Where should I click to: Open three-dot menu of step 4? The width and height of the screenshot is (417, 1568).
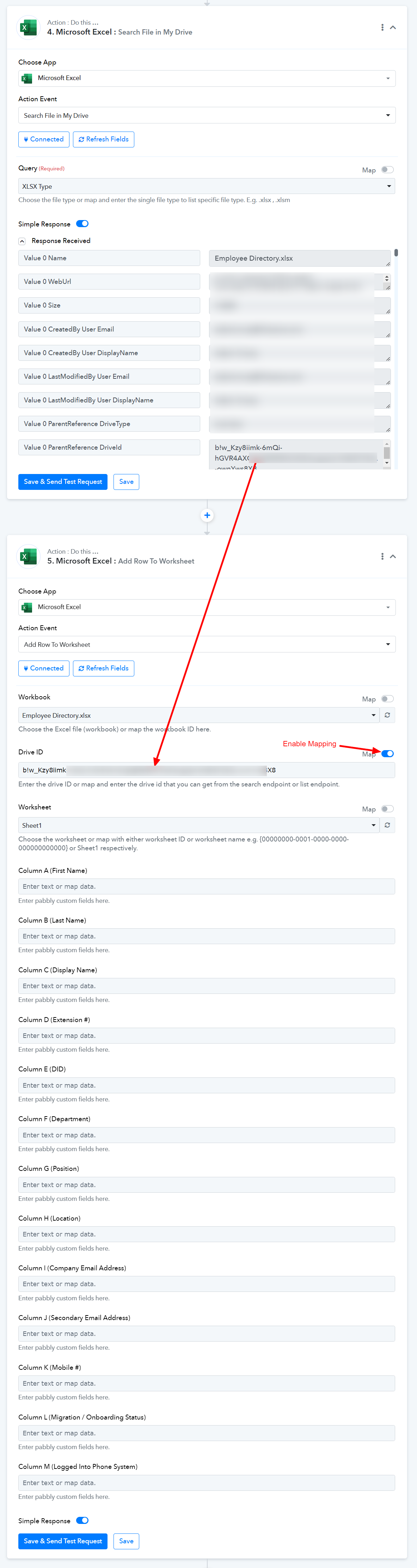[x=382, y=28]
